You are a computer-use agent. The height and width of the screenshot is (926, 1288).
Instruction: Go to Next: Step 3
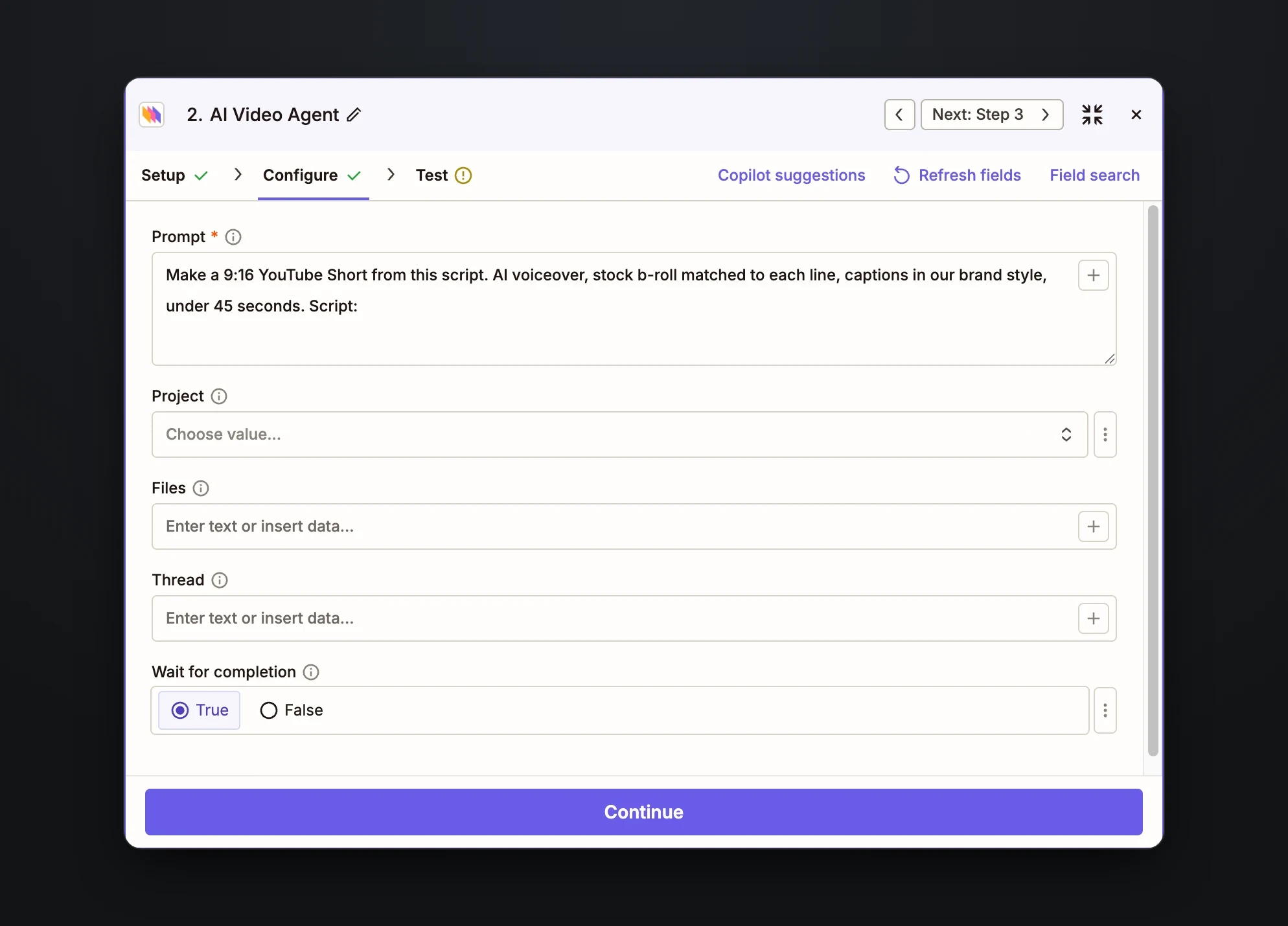point(992,115)
